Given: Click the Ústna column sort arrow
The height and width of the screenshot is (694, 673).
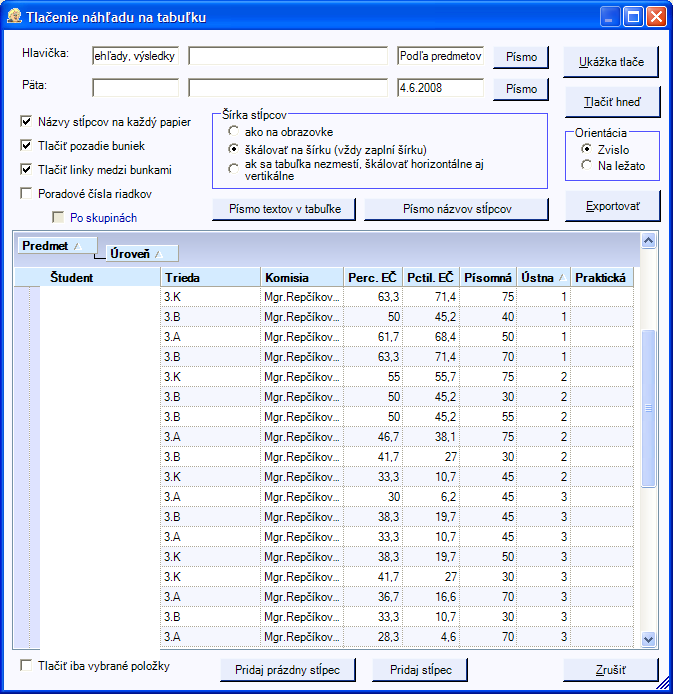Looking at the screenshot, I should [x=562, y=278].
